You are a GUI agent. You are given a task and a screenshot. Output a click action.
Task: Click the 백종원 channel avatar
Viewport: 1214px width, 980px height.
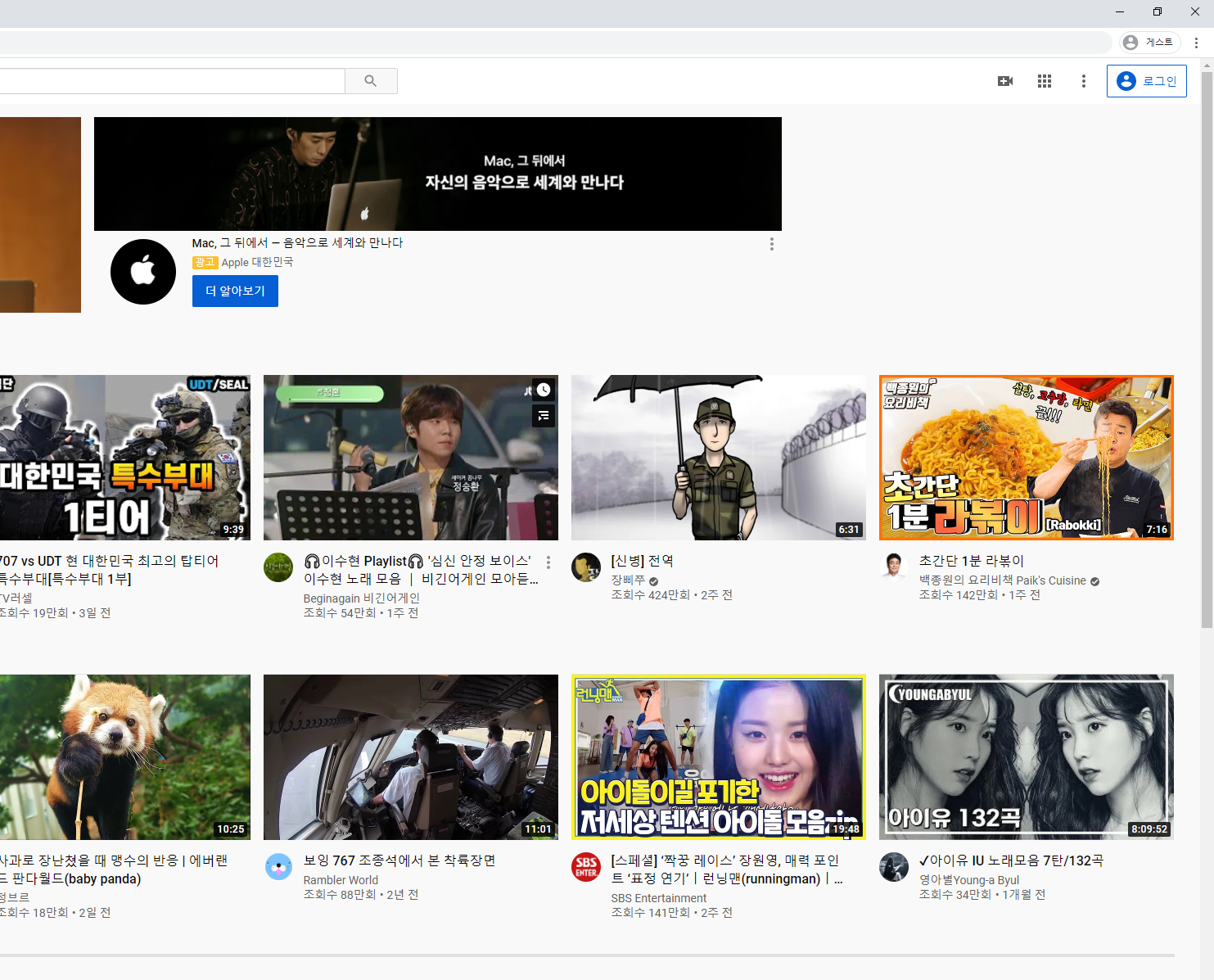(x=894, y=567)
